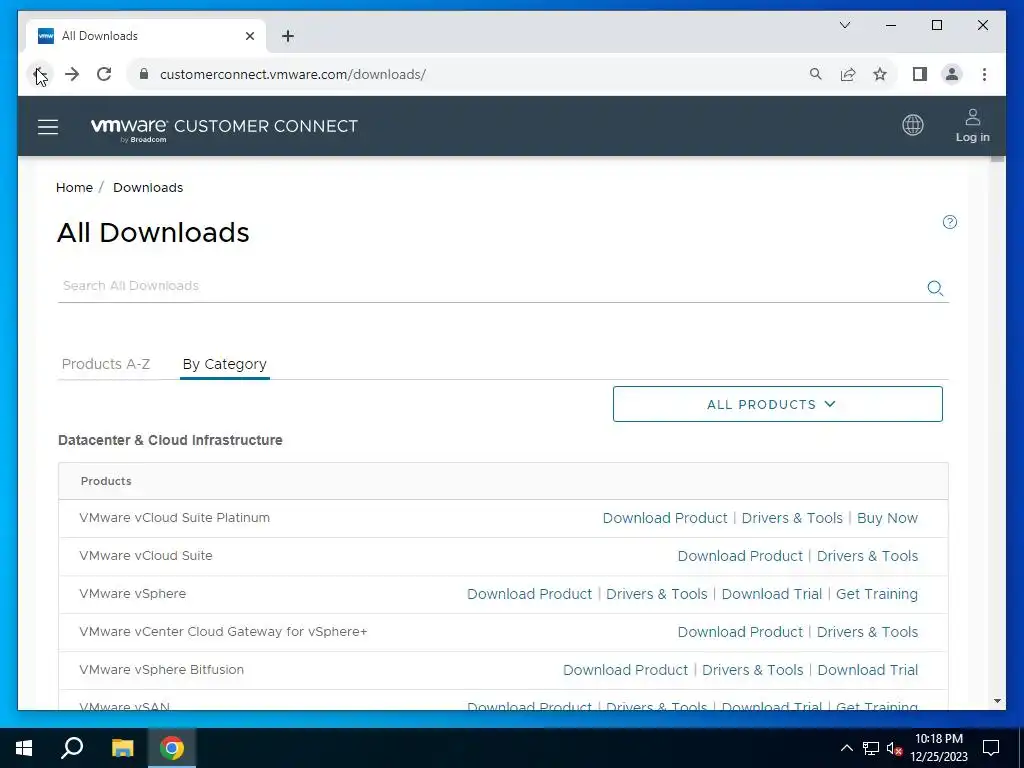
Task: Drivers & Tools for VMware vSphere
Action: tap(656, 594)
